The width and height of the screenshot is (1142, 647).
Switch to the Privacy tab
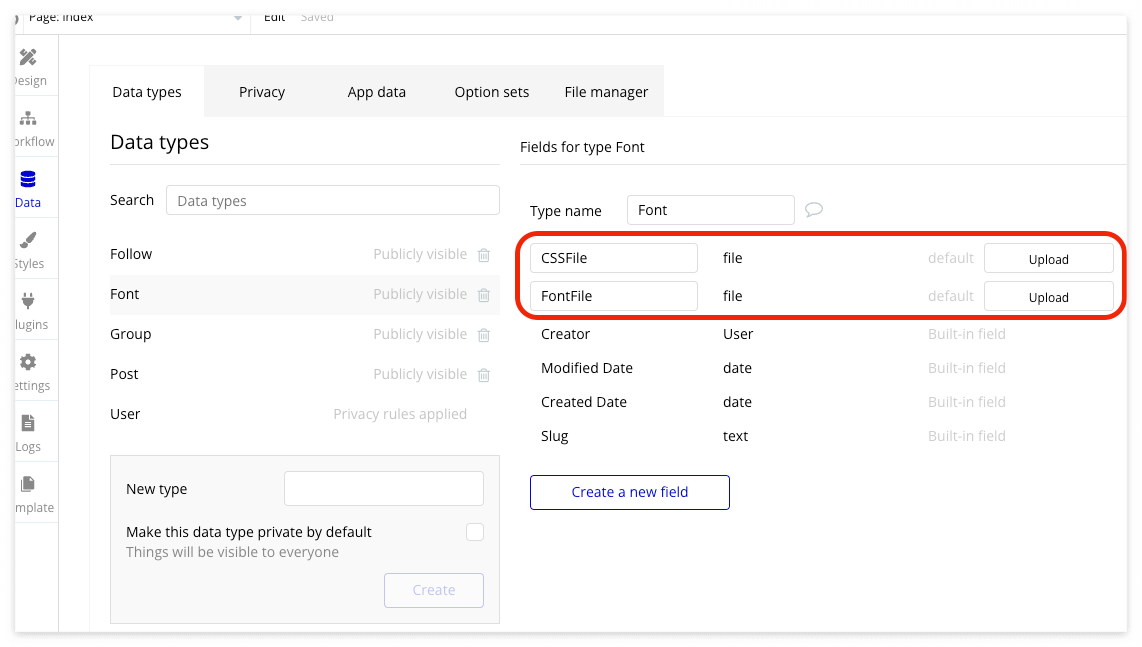pyautogui.click(x=262, y=92)
